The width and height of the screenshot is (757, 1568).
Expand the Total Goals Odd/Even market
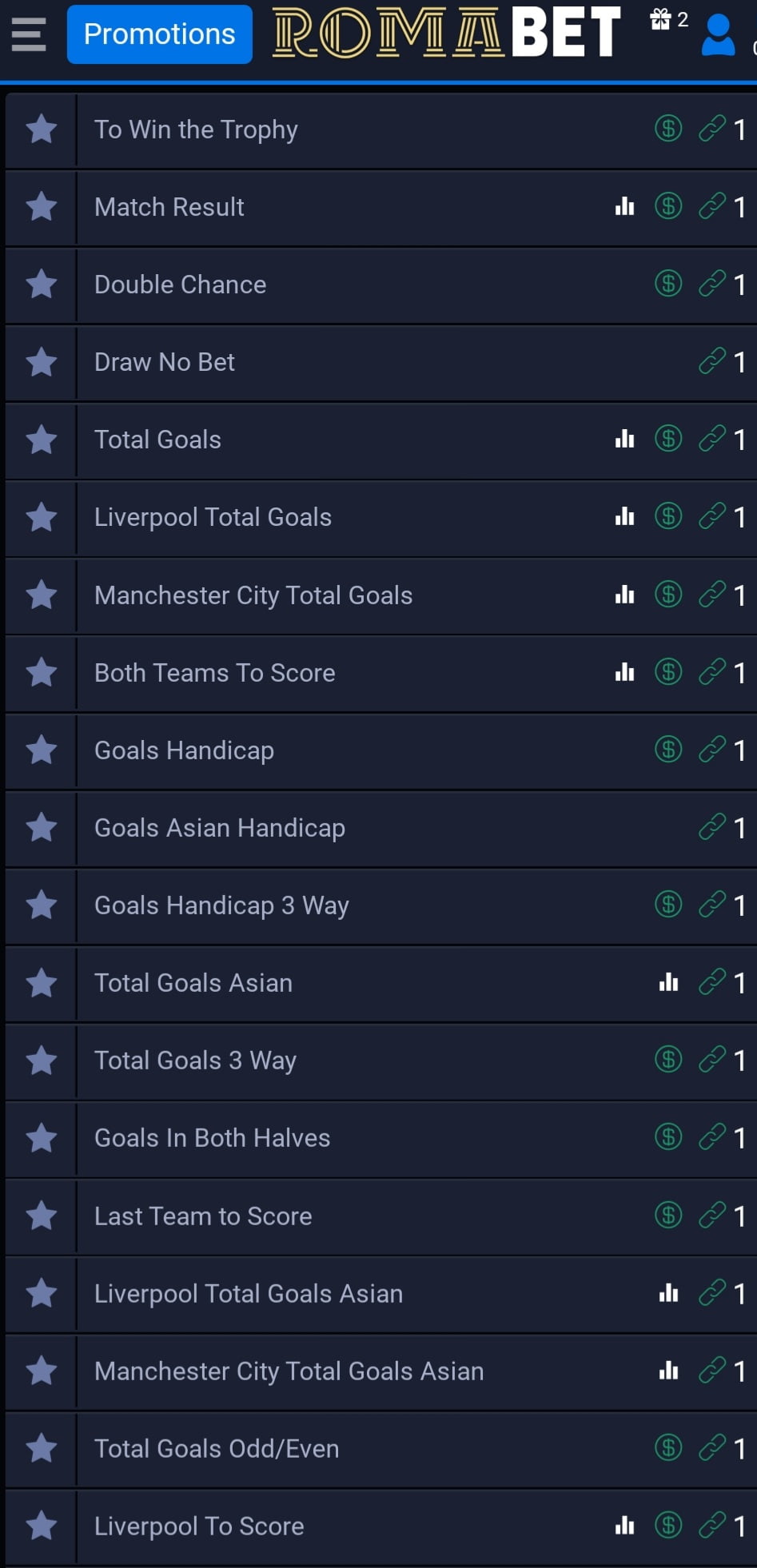pyautogui.click(x=217, y=1449)
